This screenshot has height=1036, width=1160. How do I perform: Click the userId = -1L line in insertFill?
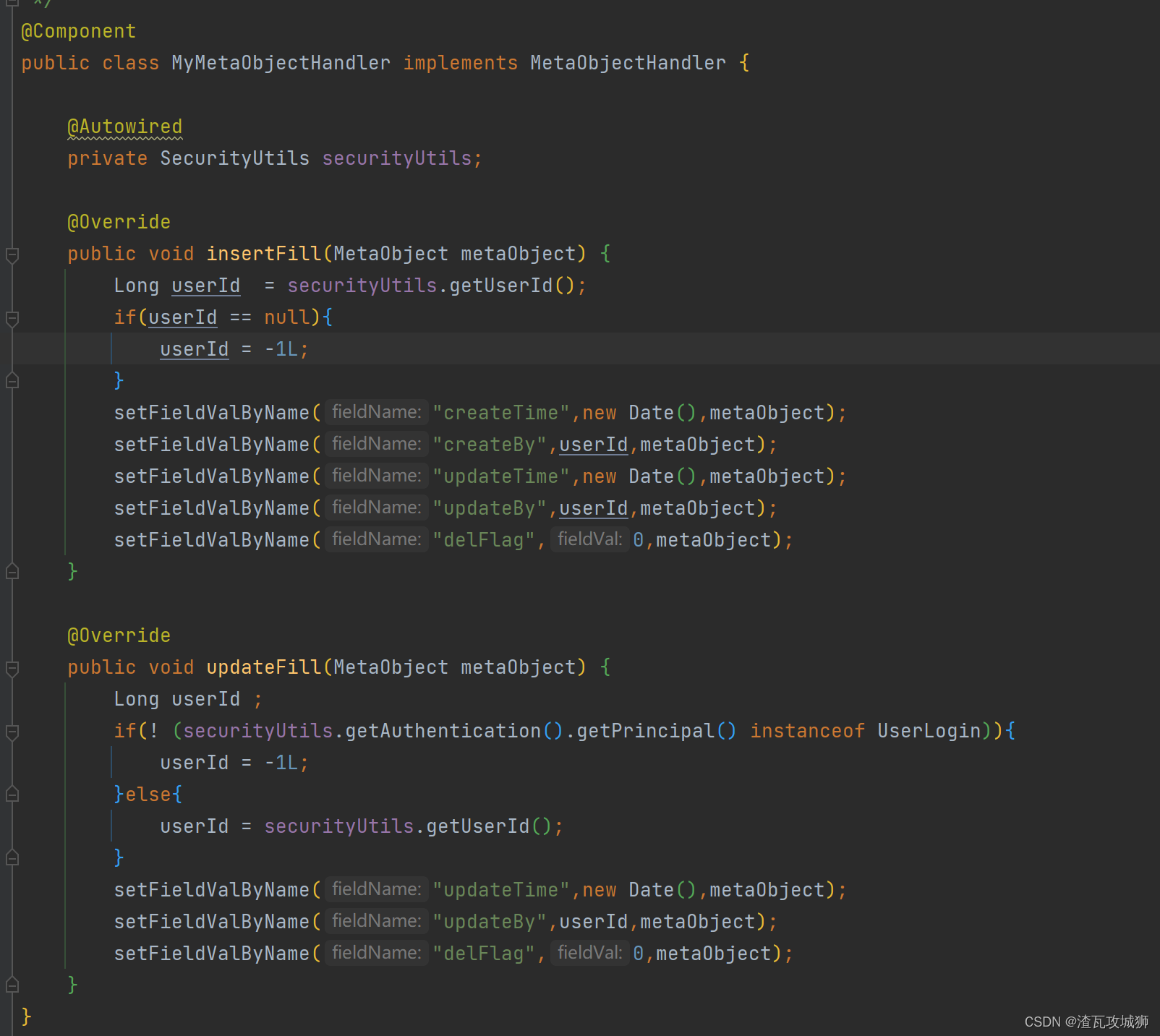point(234,349)
